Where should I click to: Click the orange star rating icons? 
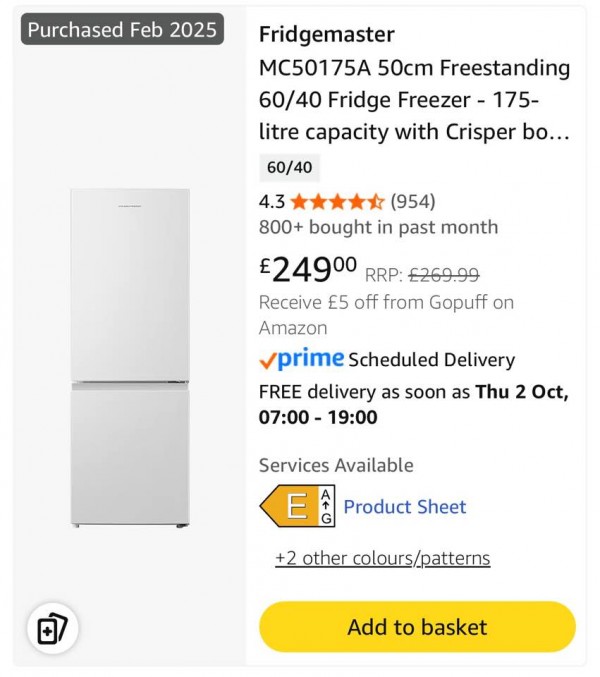click(x=337, y=201)
